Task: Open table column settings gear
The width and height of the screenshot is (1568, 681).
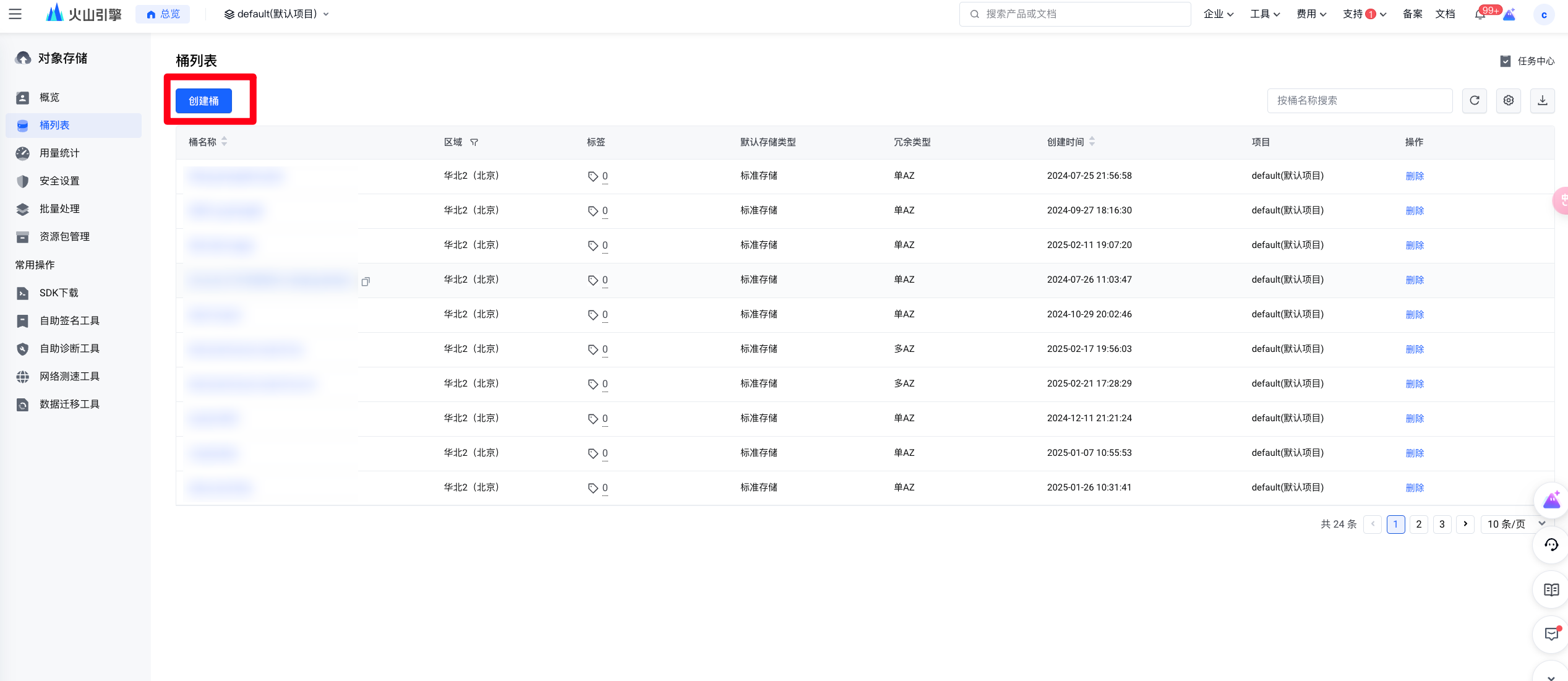Action: (1509, 100)
